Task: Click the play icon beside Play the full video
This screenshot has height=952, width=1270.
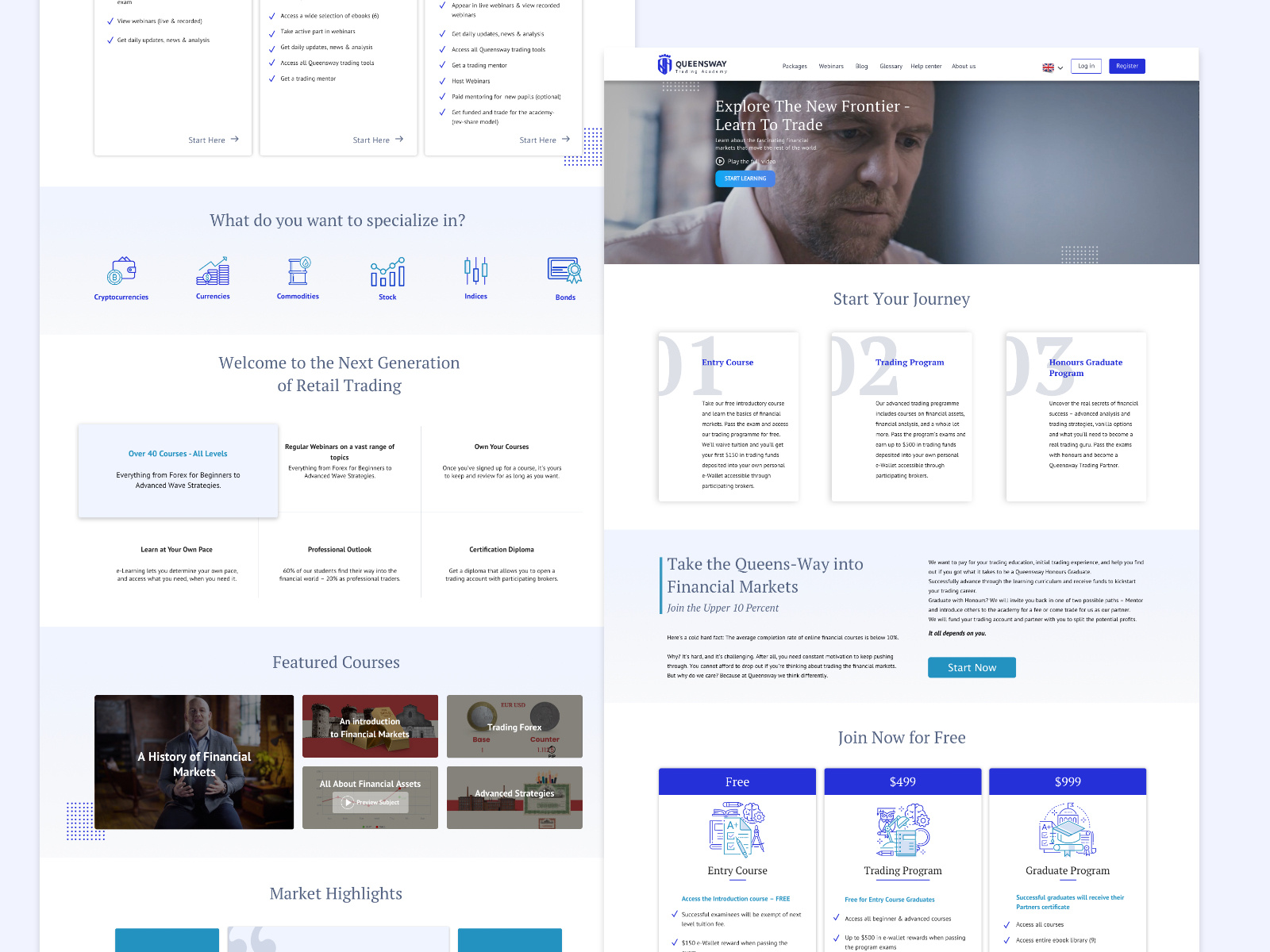Action: 720,161
